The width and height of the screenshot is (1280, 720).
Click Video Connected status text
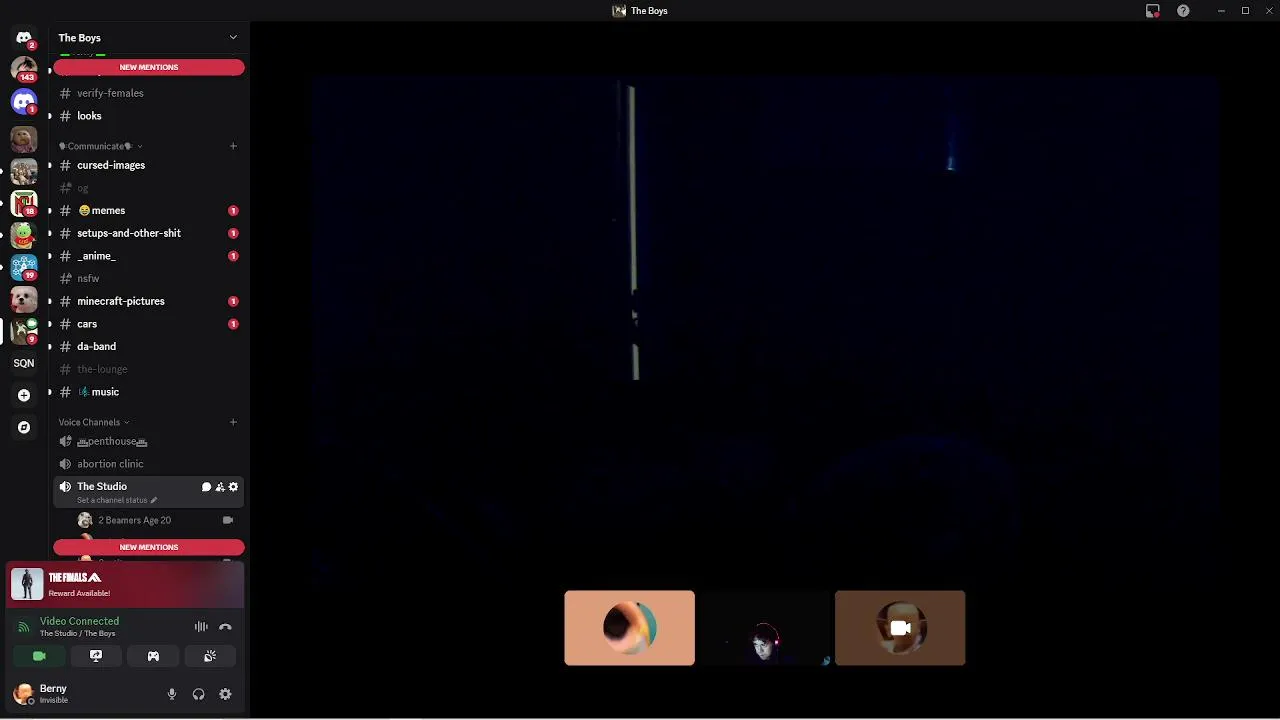point(79,621)
